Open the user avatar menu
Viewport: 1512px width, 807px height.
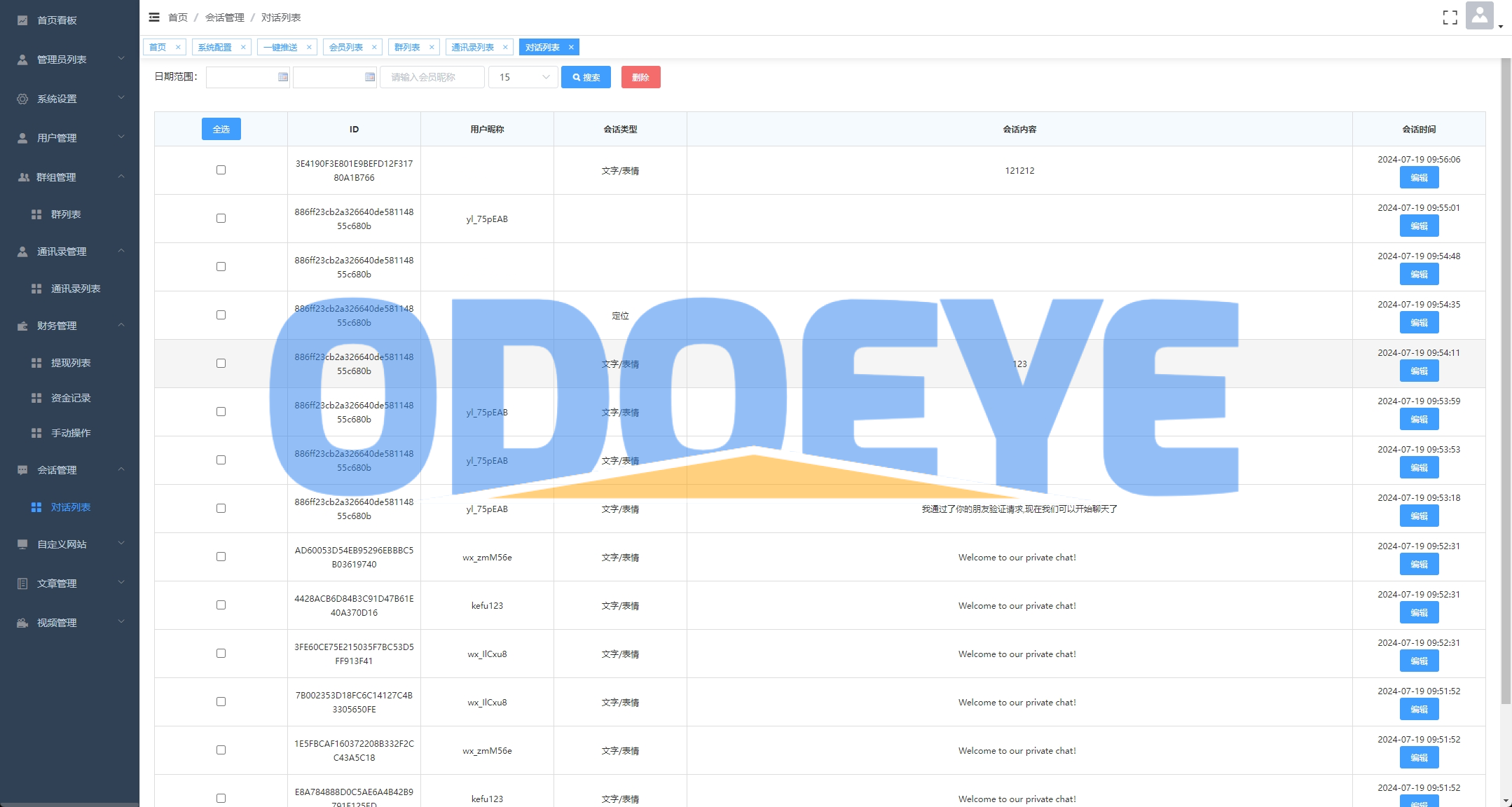1479,15
